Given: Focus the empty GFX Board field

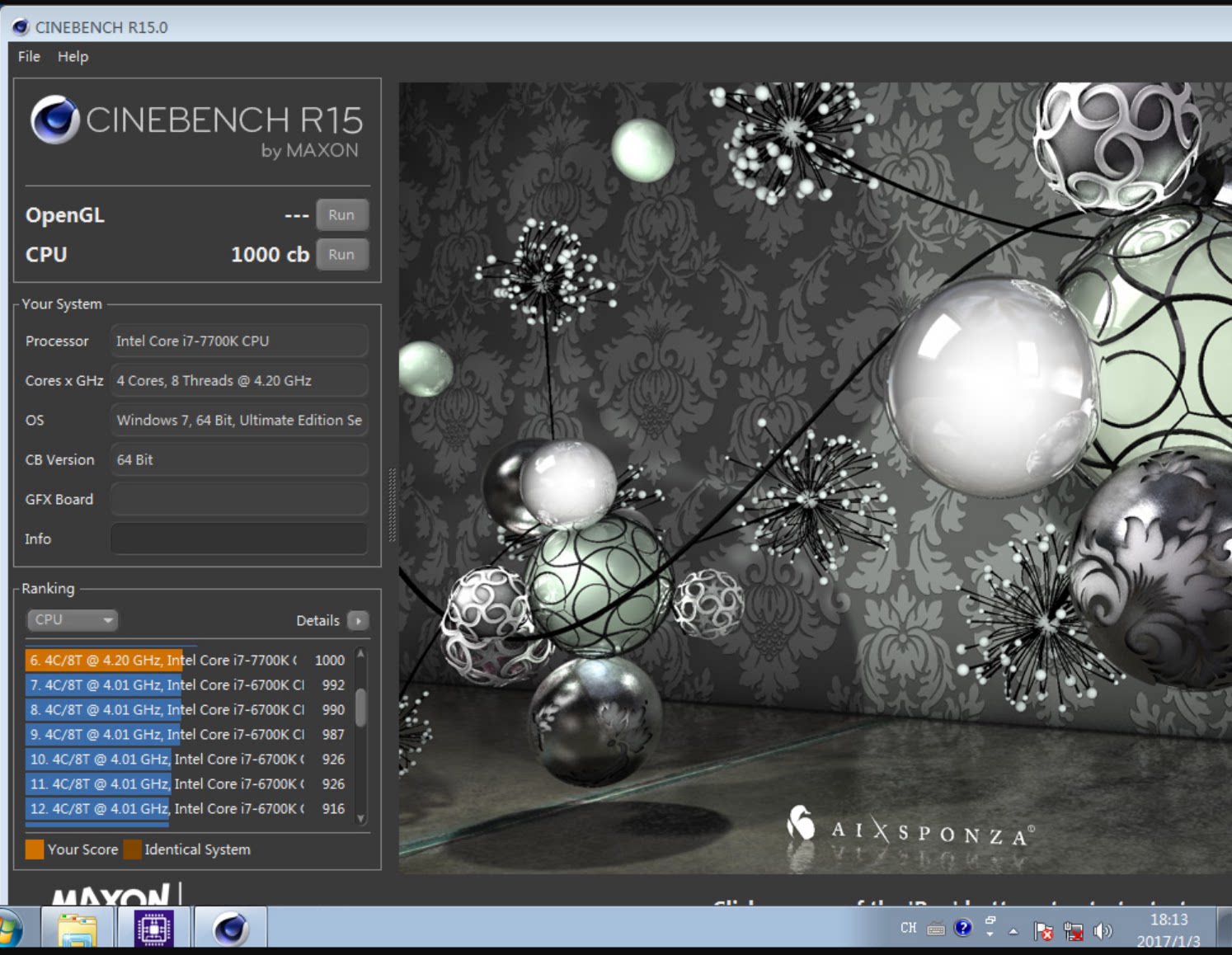Looking at the screenshot, I should click(x=239, y=499).
